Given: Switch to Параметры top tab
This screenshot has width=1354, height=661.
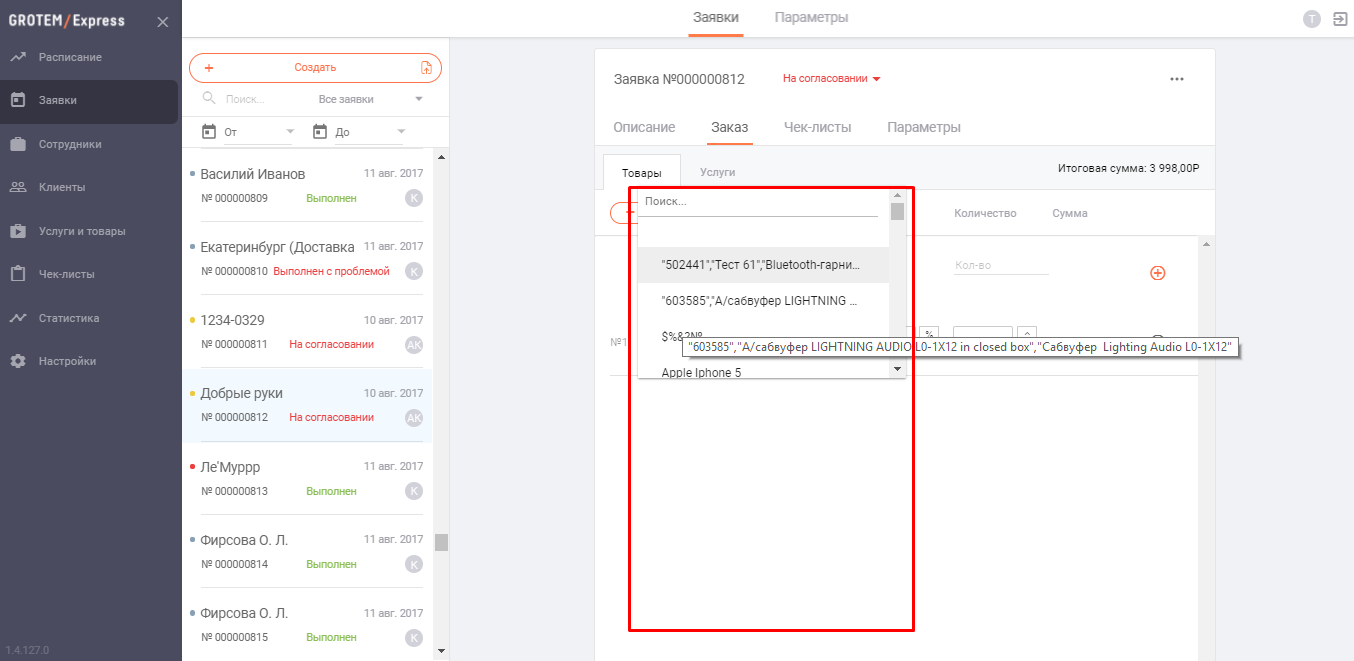Looking at the screenshot, I should click(x=811, y=18).
